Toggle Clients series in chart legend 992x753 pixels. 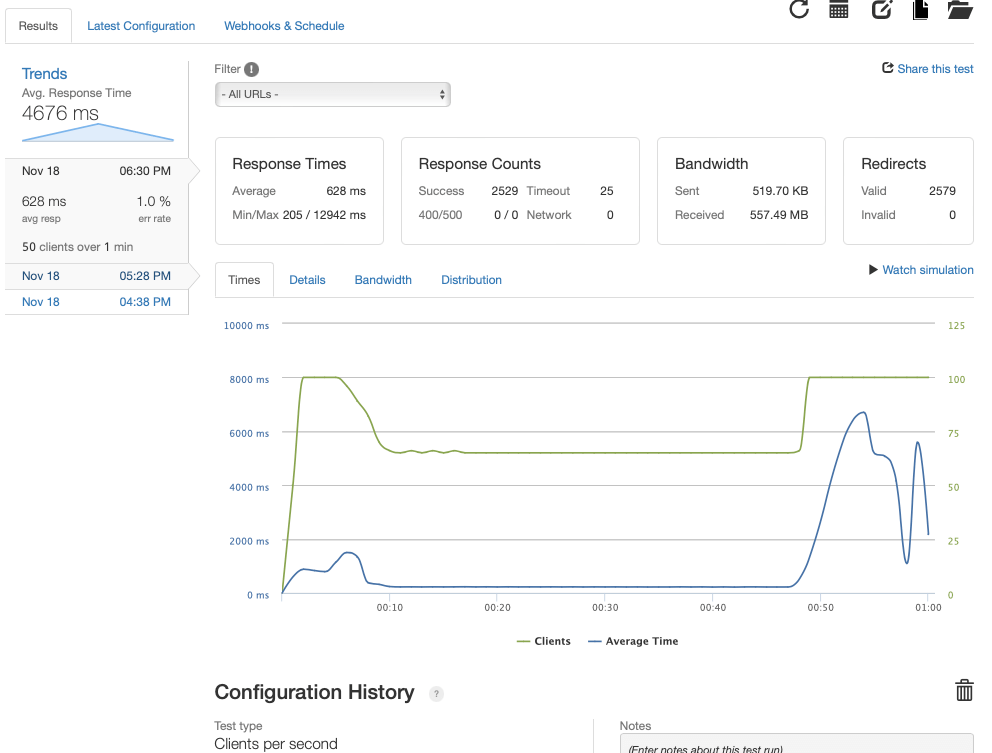[x=543, y=641]
